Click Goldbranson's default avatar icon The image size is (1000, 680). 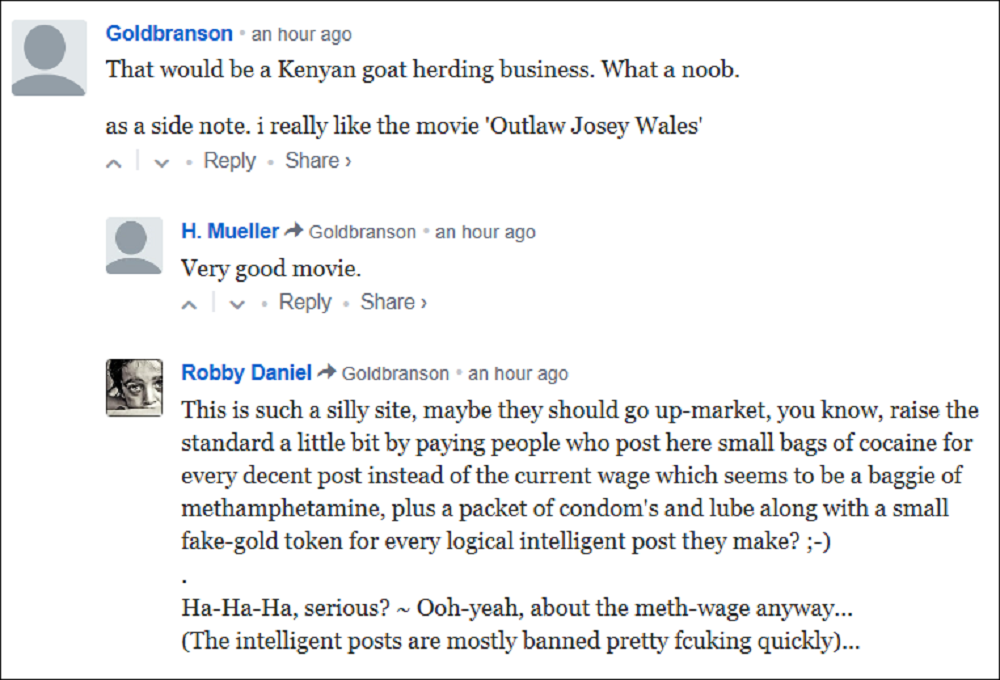point(48,58)
